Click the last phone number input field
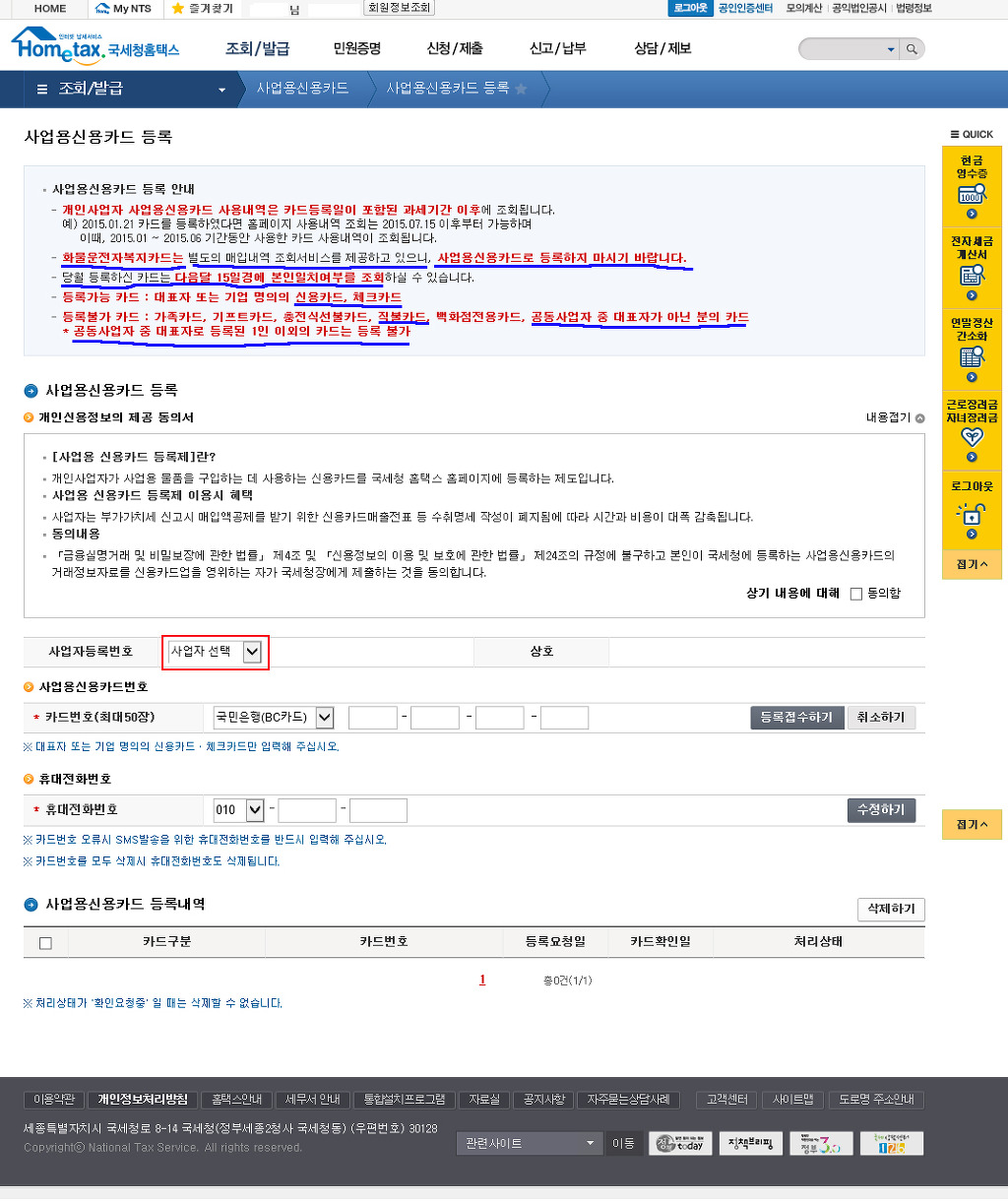Viewport: 1008px width, 1204px height. 378,810
